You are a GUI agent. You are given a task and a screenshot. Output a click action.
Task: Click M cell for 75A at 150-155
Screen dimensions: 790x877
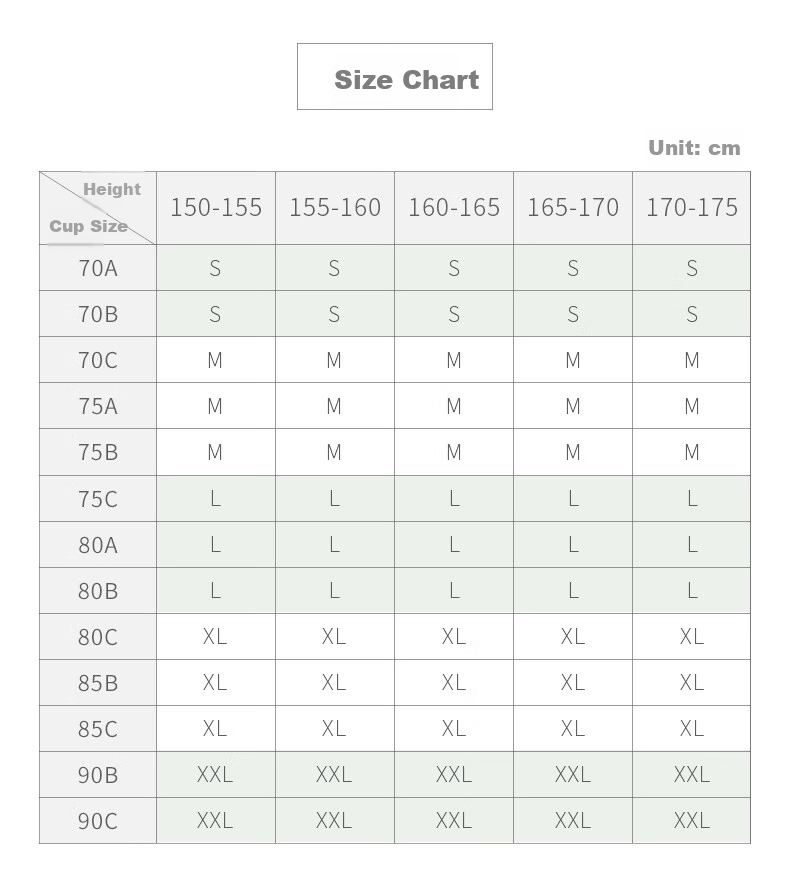[216, 406]
